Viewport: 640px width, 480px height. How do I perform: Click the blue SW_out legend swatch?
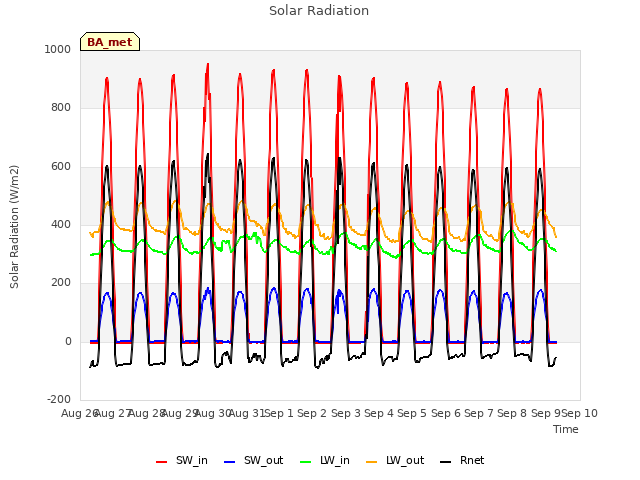tap(230, 462)
